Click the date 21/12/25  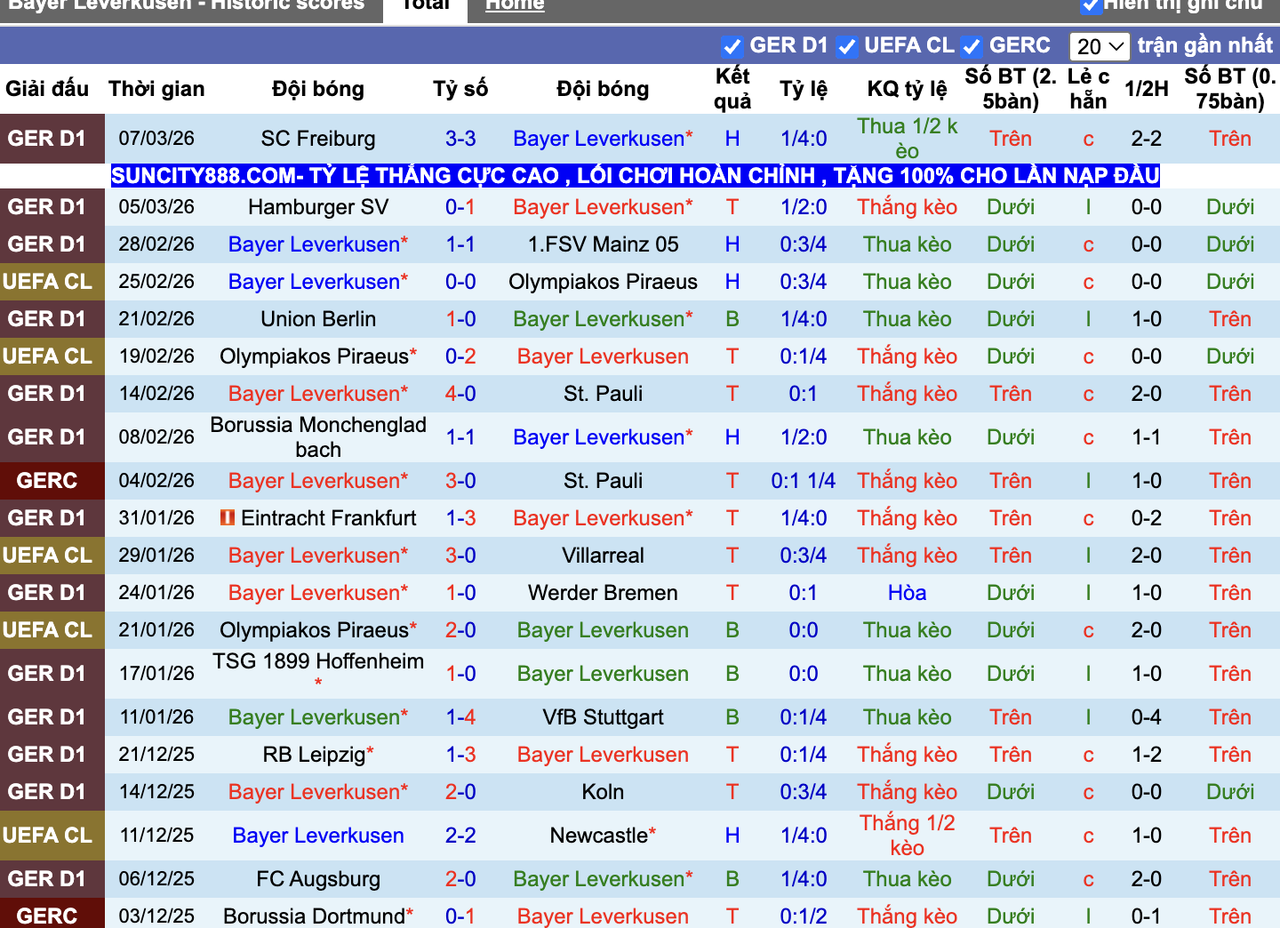[157, 754]
